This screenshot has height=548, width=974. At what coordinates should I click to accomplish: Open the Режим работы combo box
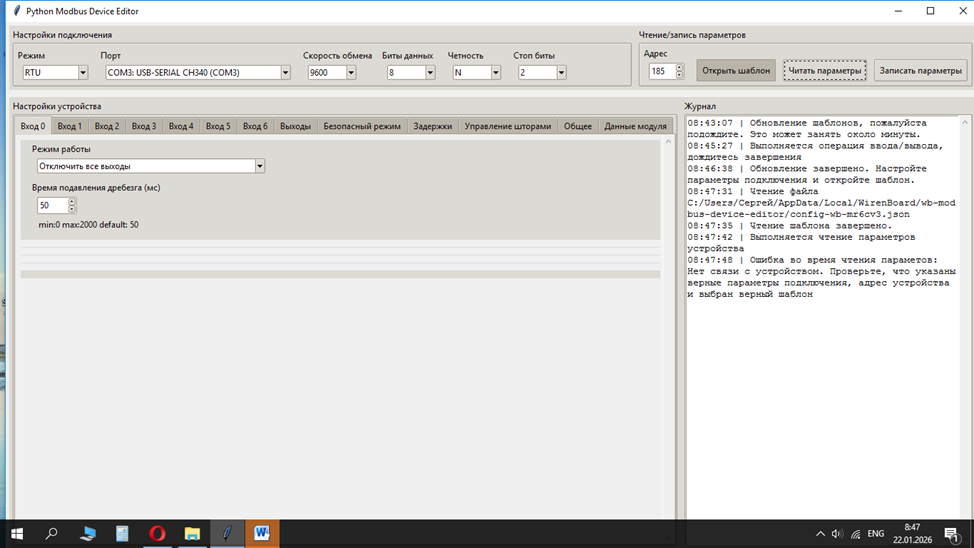[x=259, y=166]
